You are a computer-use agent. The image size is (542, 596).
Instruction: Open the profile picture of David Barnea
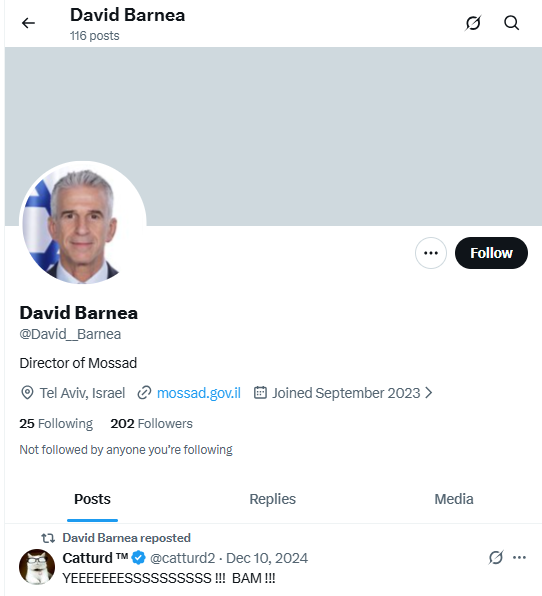pyautogui.click(x=83, y=224)
